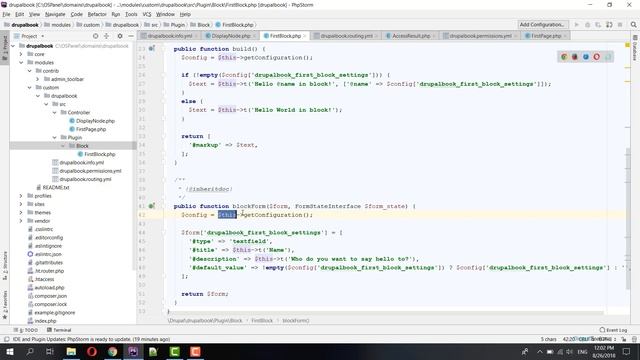Open in Firefox browser icon in editor
The height and width of the screenshot is (360, 640).
[x=575, y=57]
